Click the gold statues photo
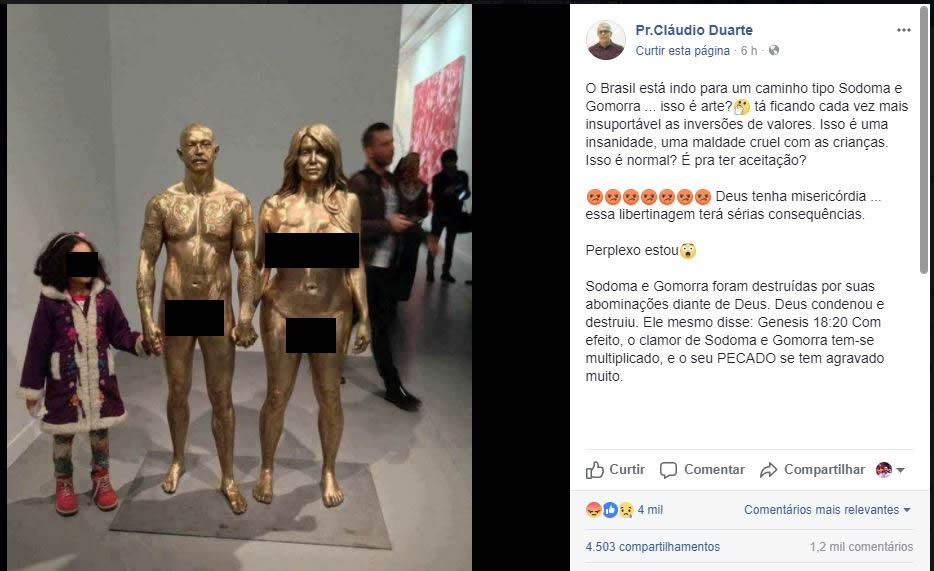This screenshot has height=571, width=934. 239,287
